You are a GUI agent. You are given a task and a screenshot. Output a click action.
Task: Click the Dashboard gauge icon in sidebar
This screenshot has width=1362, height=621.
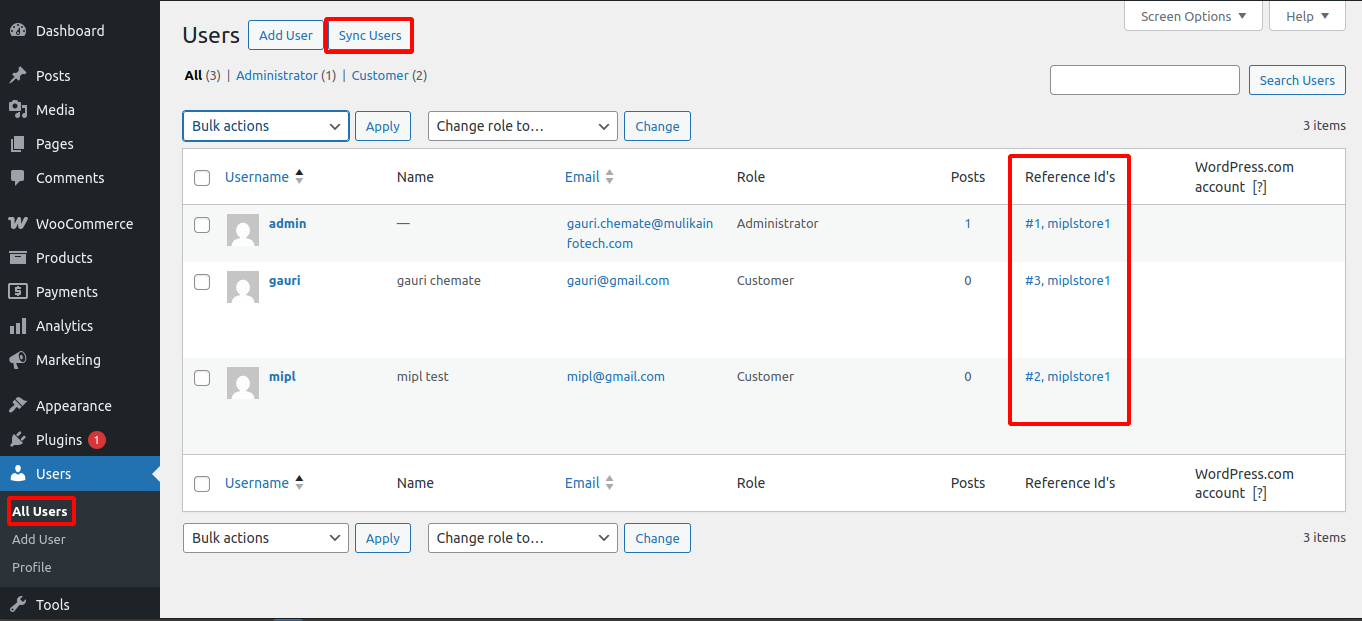[17, 31]
